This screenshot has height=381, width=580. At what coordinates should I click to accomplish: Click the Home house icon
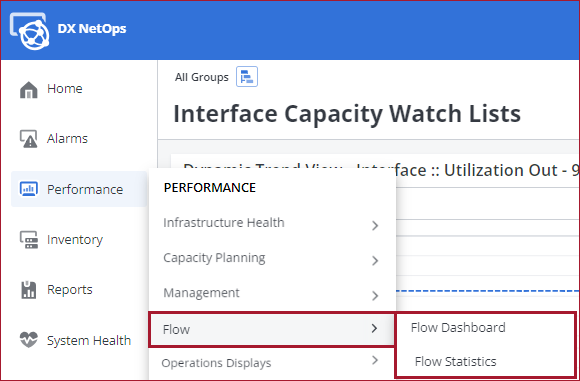[x=28, y=90]
